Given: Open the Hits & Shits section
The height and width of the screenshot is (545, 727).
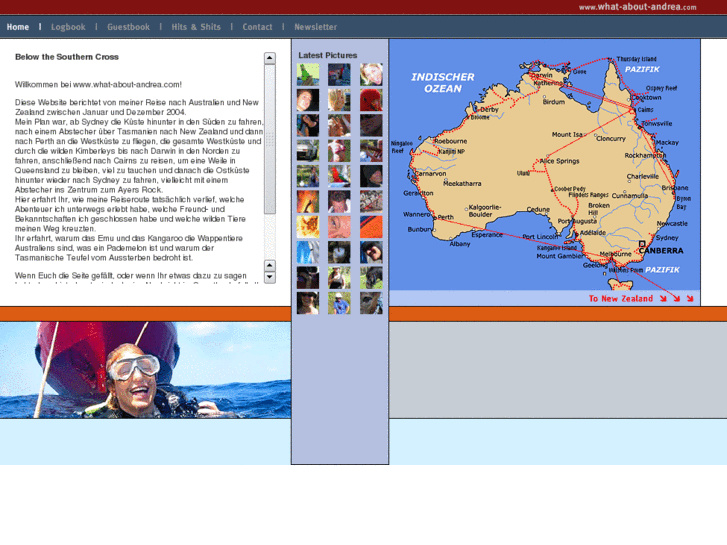Looking at the screenshot, I should point(196,27).
